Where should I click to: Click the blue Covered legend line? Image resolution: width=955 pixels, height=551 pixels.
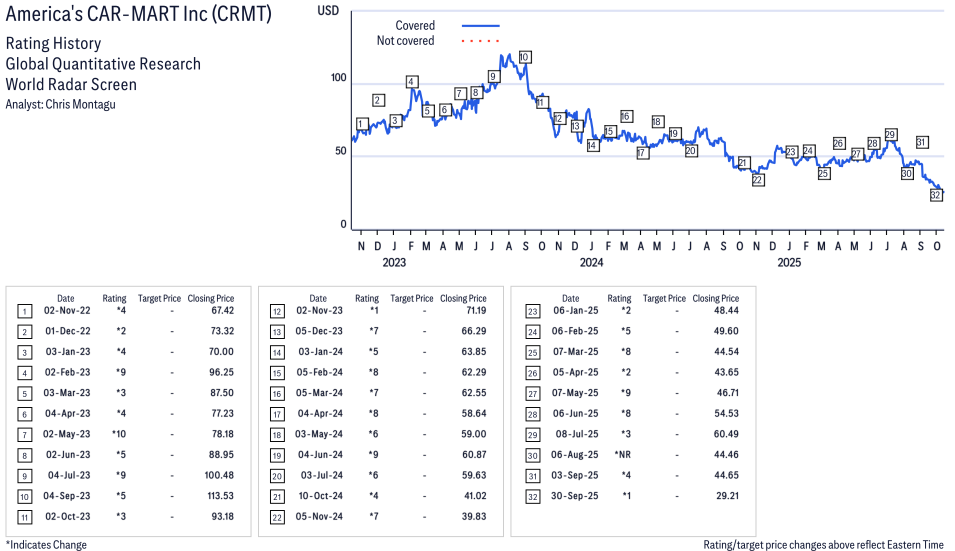pyautogui.click(x=480, y=26)
